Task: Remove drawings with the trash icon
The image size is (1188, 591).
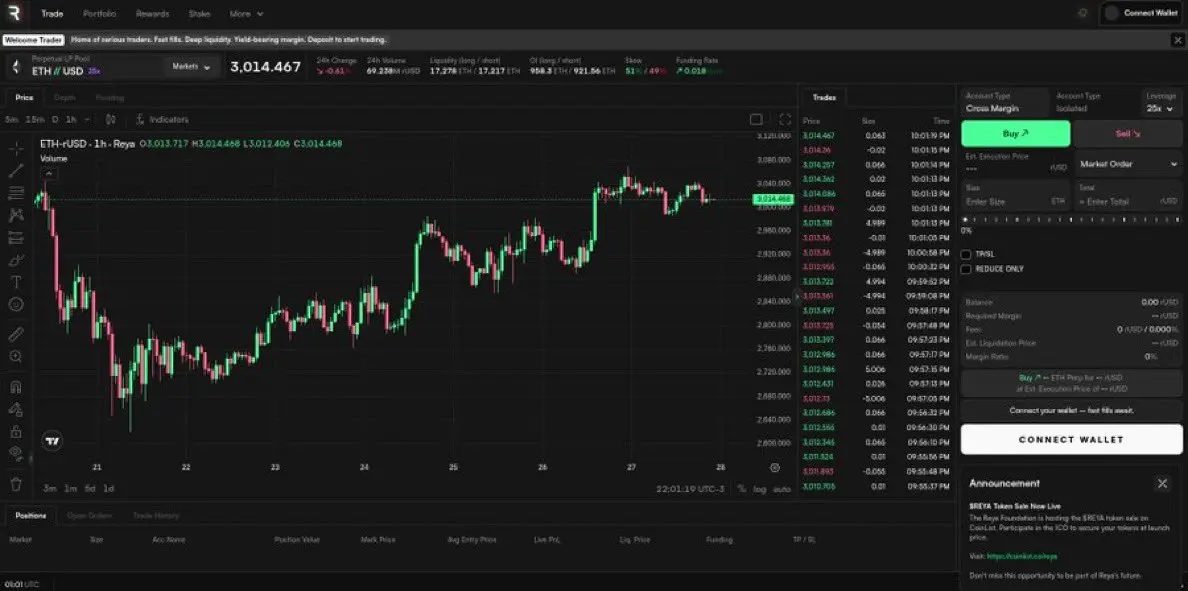Action: pos(15,483)
